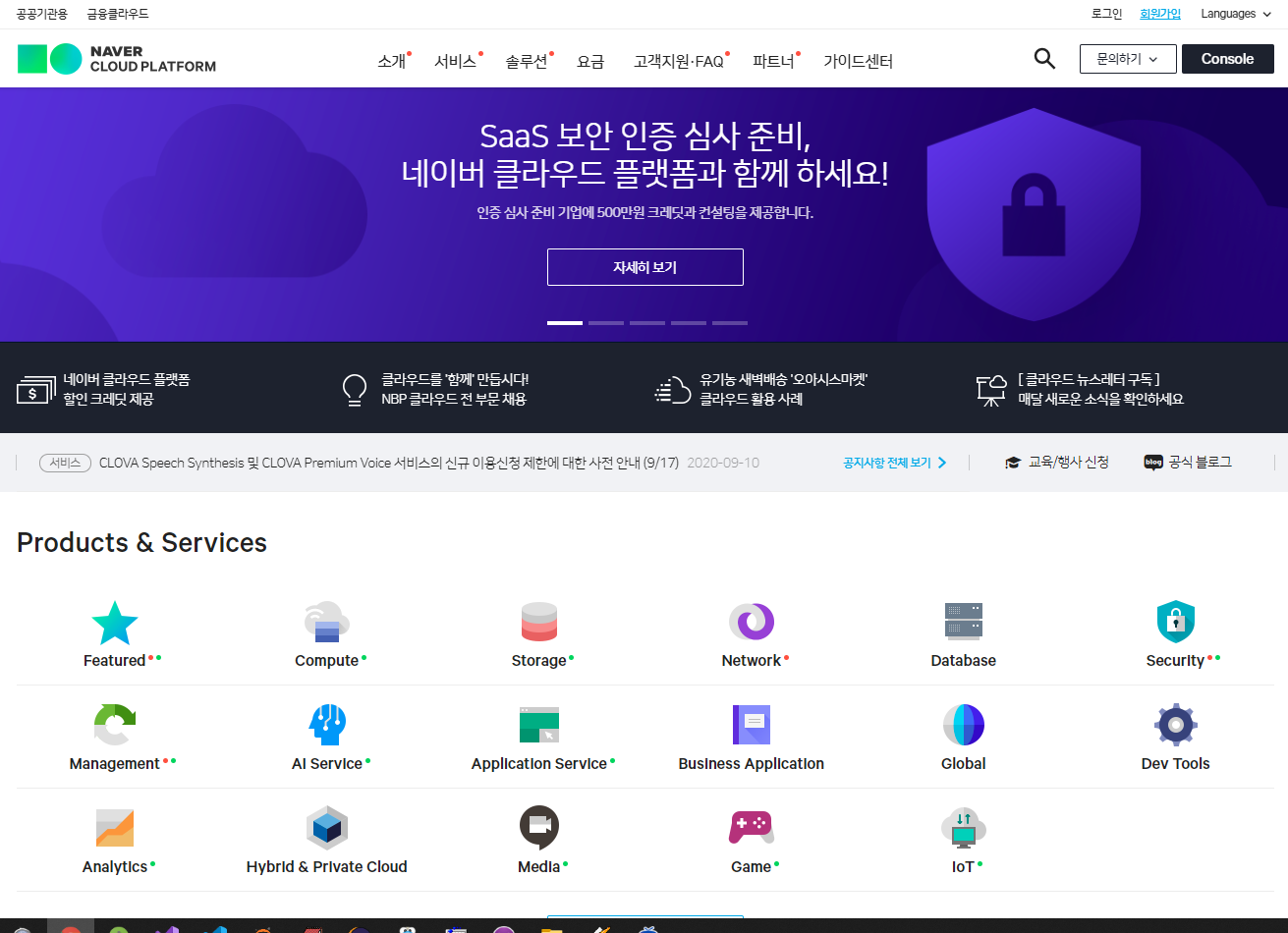Click the blog speech-bubble icon

point(1153,463)
